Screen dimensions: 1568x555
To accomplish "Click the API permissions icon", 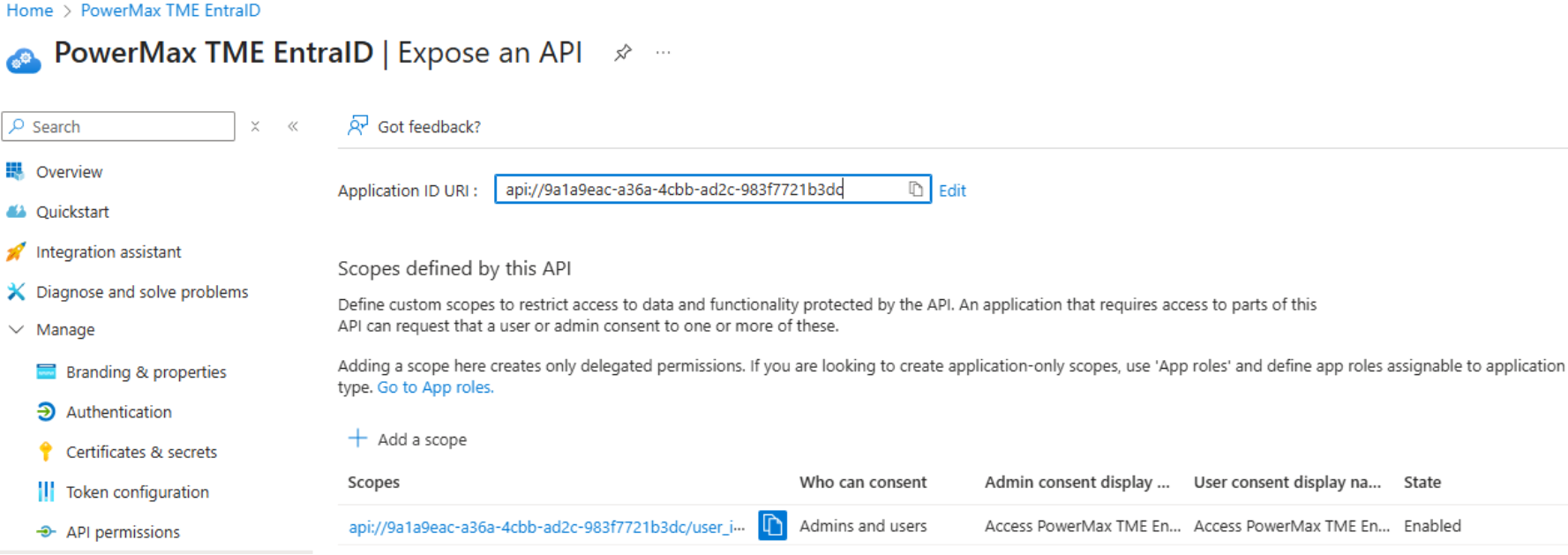I will [46, 531].
